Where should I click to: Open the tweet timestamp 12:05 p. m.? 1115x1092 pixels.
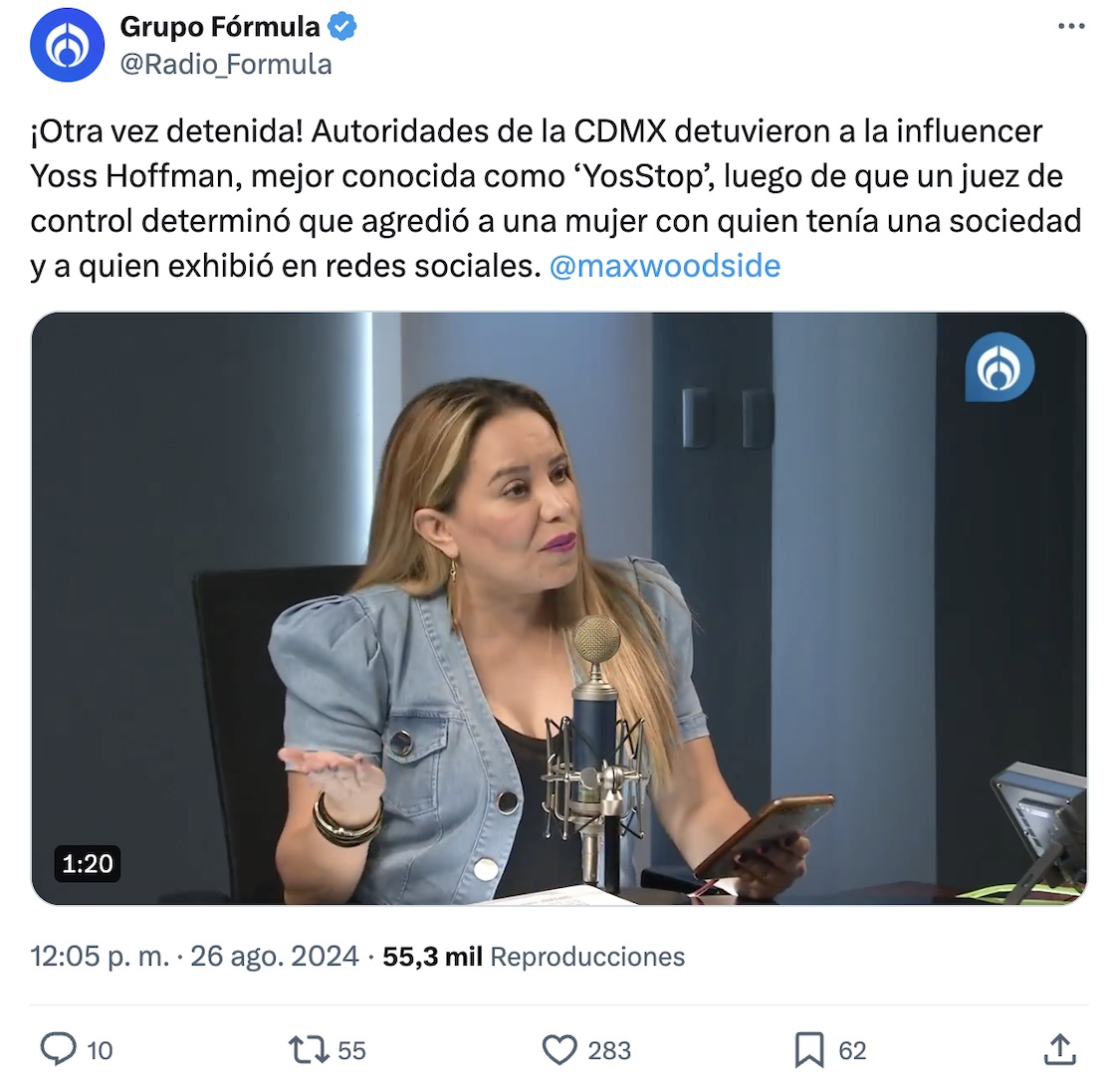pyautogui.click(x=101, y=957)
